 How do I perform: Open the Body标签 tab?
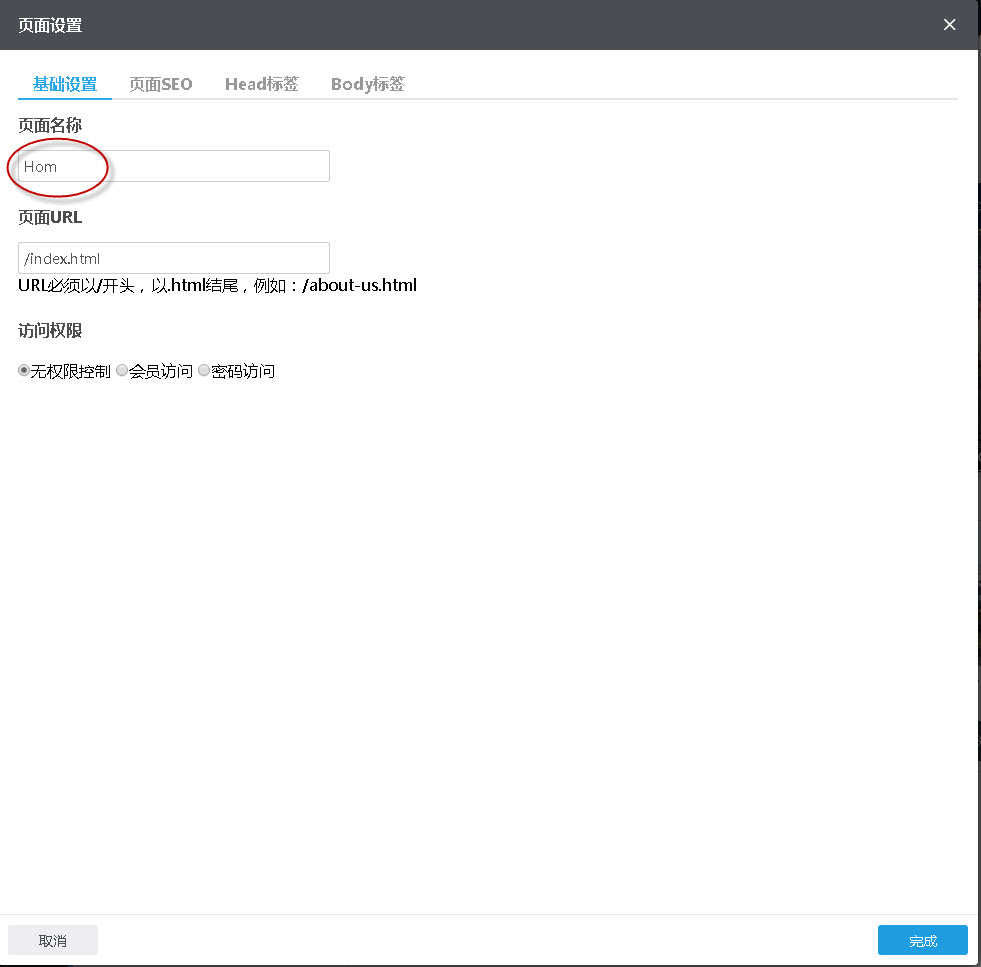pos(367,84)
